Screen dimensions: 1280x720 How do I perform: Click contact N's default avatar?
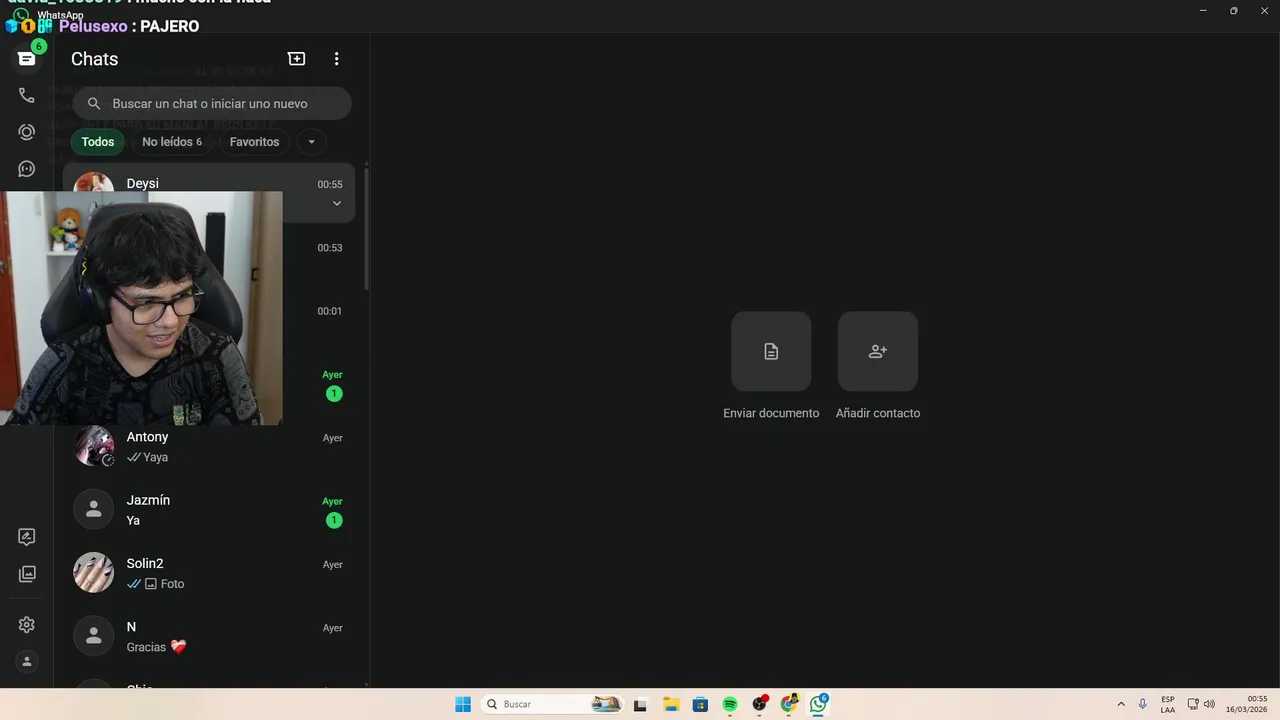pos(94,636)
